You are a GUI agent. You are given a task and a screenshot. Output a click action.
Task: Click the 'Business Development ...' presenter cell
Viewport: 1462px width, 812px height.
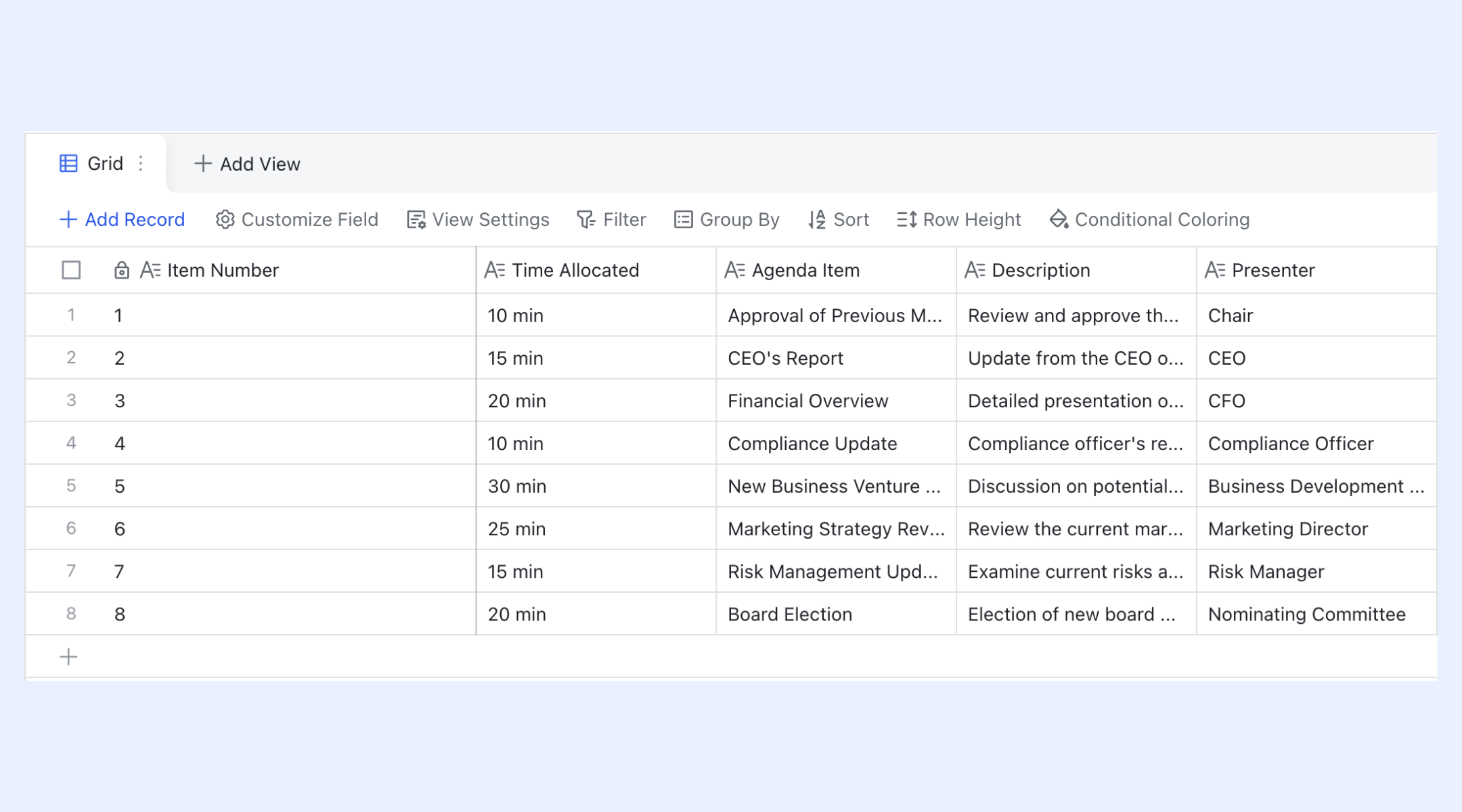pyautogui.click(x=1316, y=486)
